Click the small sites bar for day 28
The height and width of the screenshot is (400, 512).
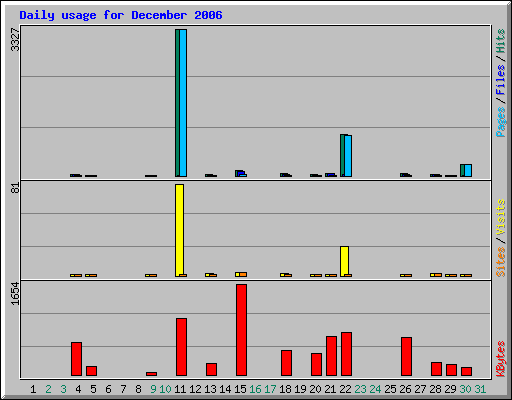438,275
